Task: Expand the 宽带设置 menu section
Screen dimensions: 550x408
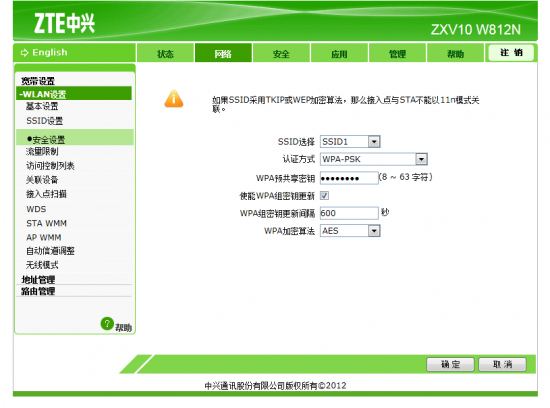Action: click(x=38, y=81)
